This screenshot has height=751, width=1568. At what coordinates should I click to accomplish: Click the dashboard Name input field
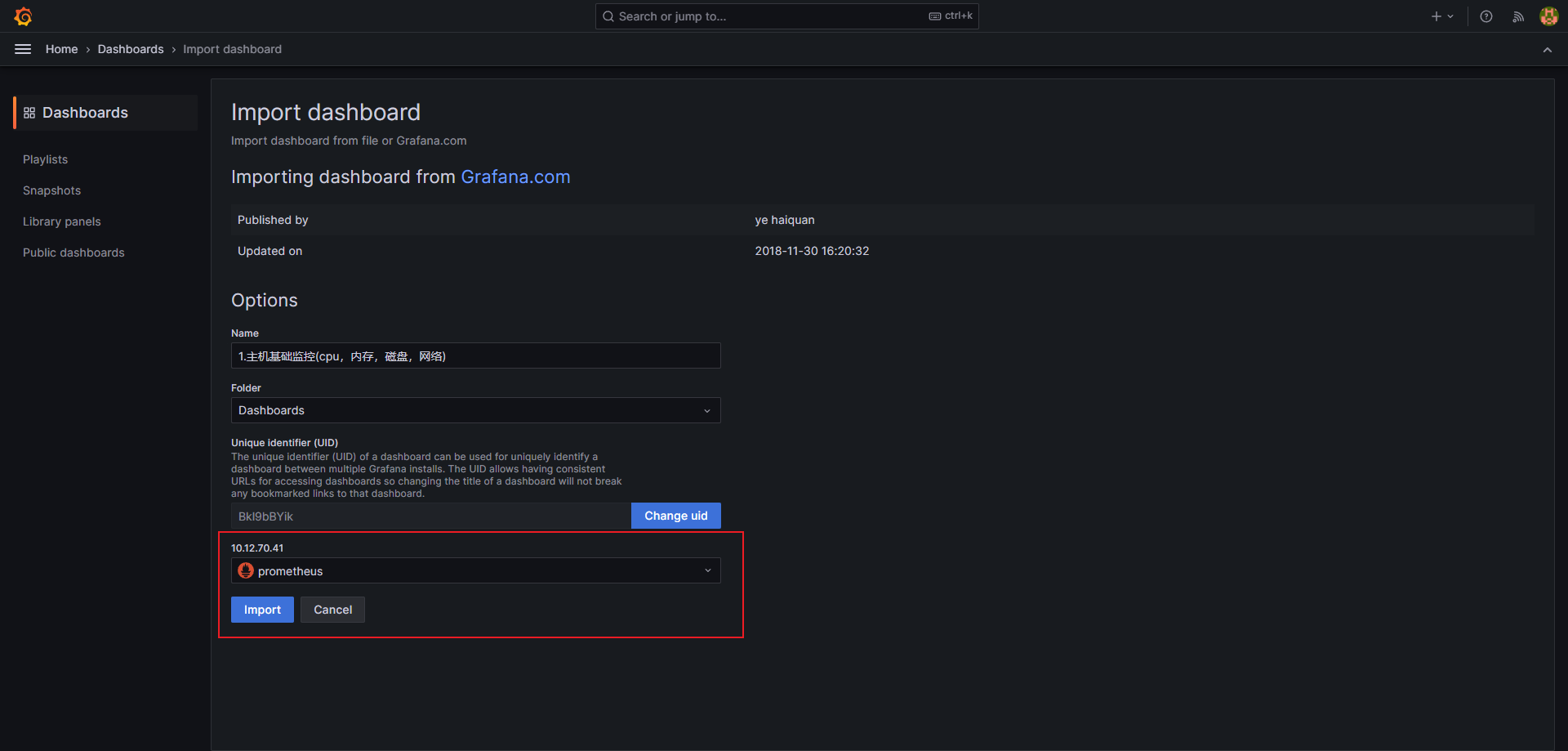pyautogui.click(x=475, y=355)
